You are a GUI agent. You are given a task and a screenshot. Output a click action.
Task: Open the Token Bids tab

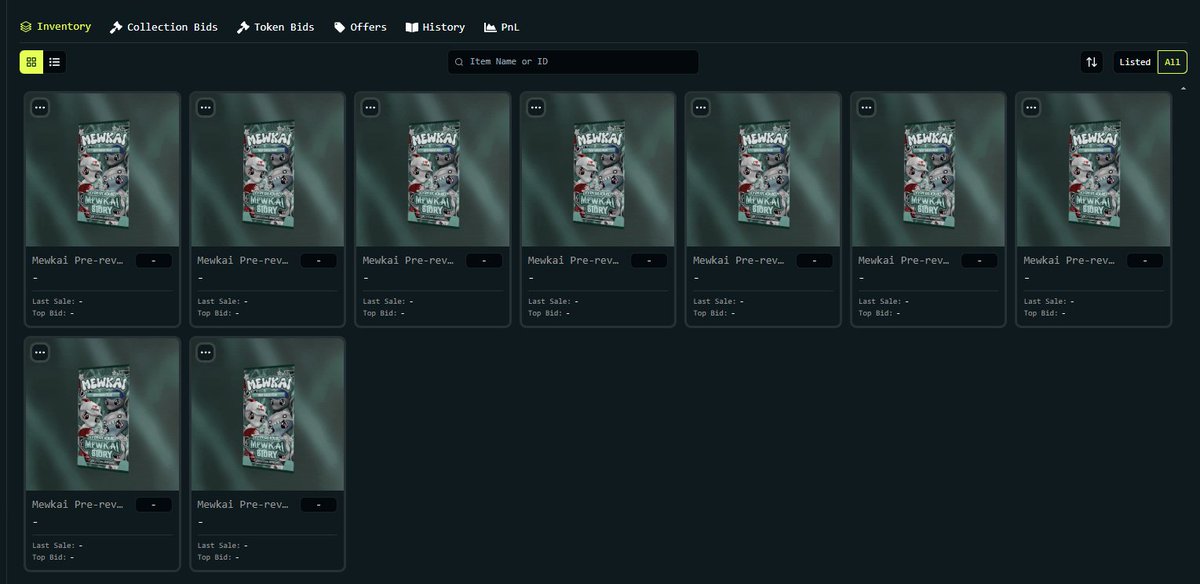click(276, 27)
